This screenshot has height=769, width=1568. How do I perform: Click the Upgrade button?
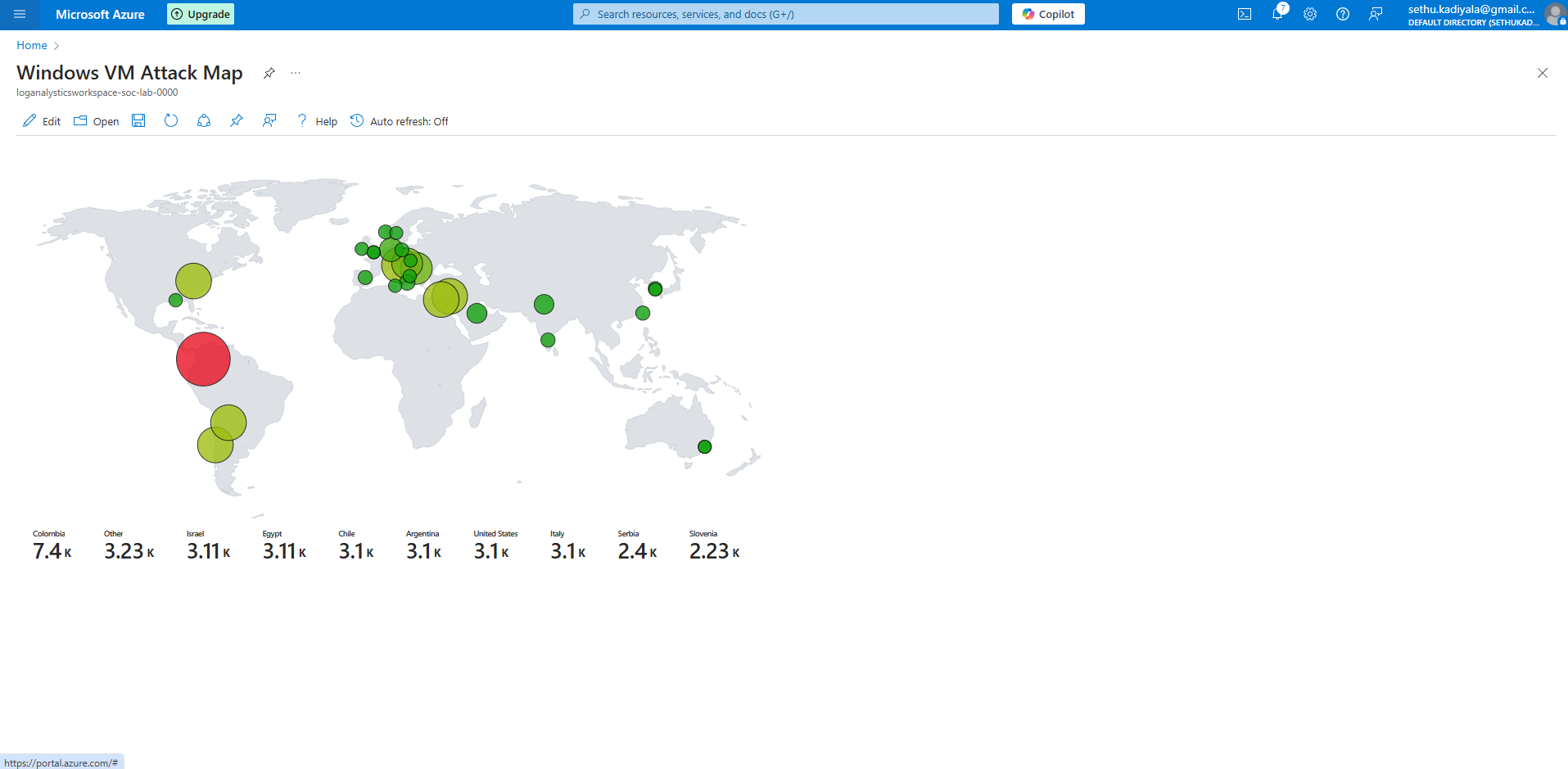click(x=201, y=14)
